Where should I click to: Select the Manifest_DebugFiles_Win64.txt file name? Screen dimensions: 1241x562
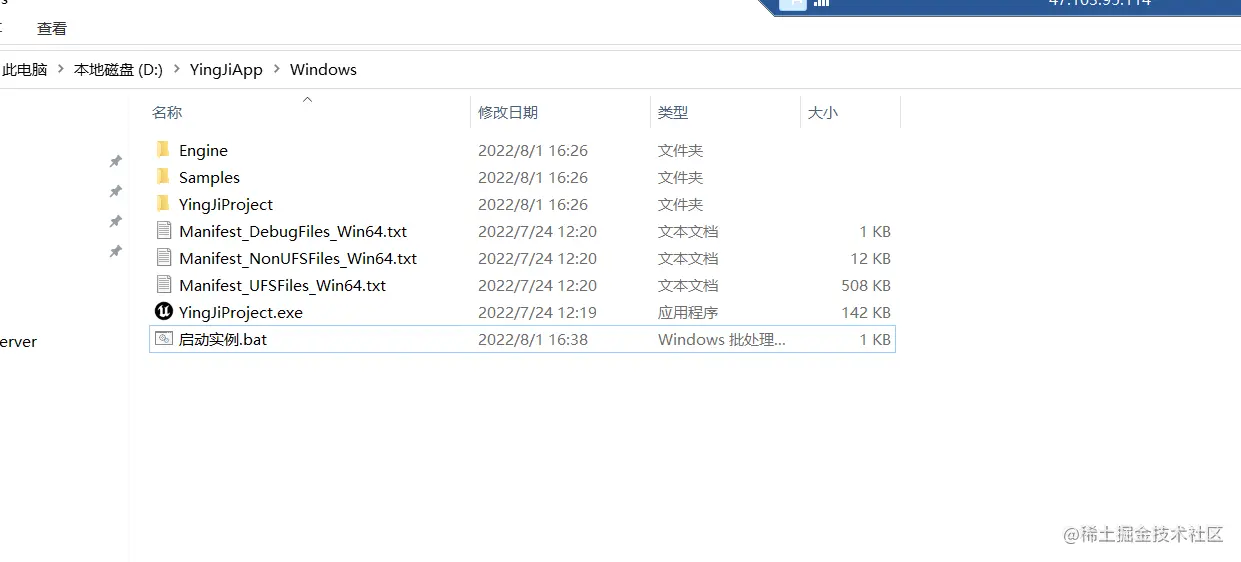point(293,231)
